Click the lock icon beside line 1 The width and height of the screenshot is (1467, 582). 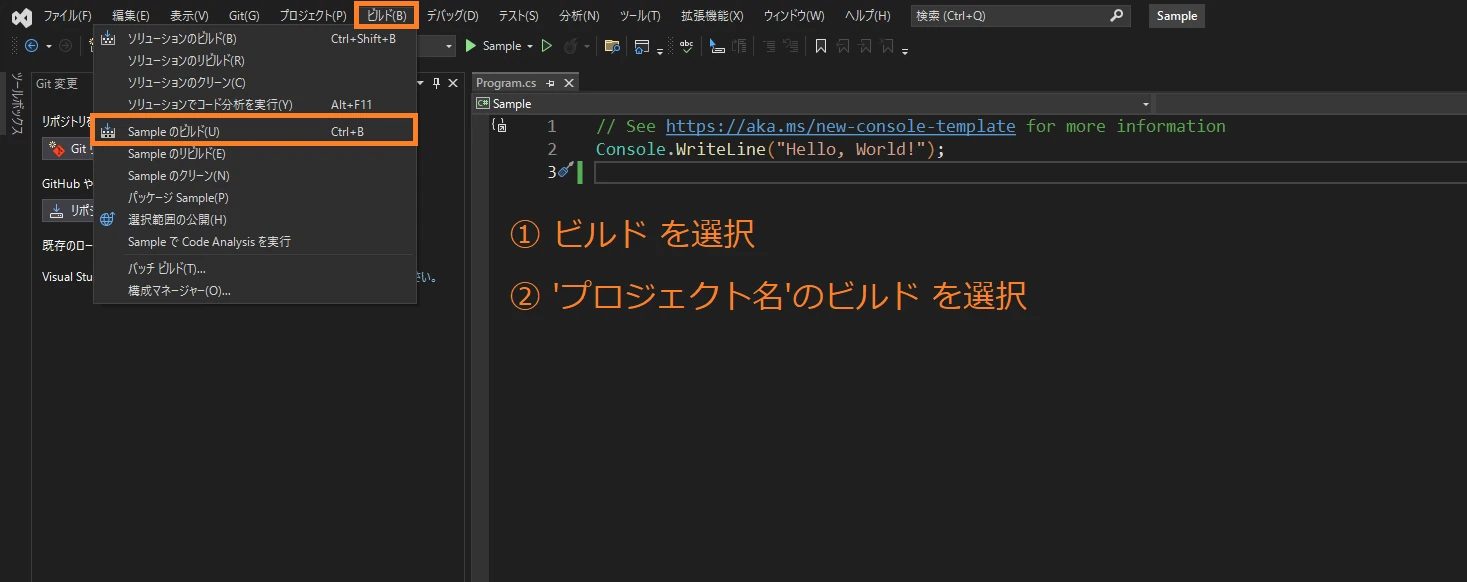click(x=500, y=126)
